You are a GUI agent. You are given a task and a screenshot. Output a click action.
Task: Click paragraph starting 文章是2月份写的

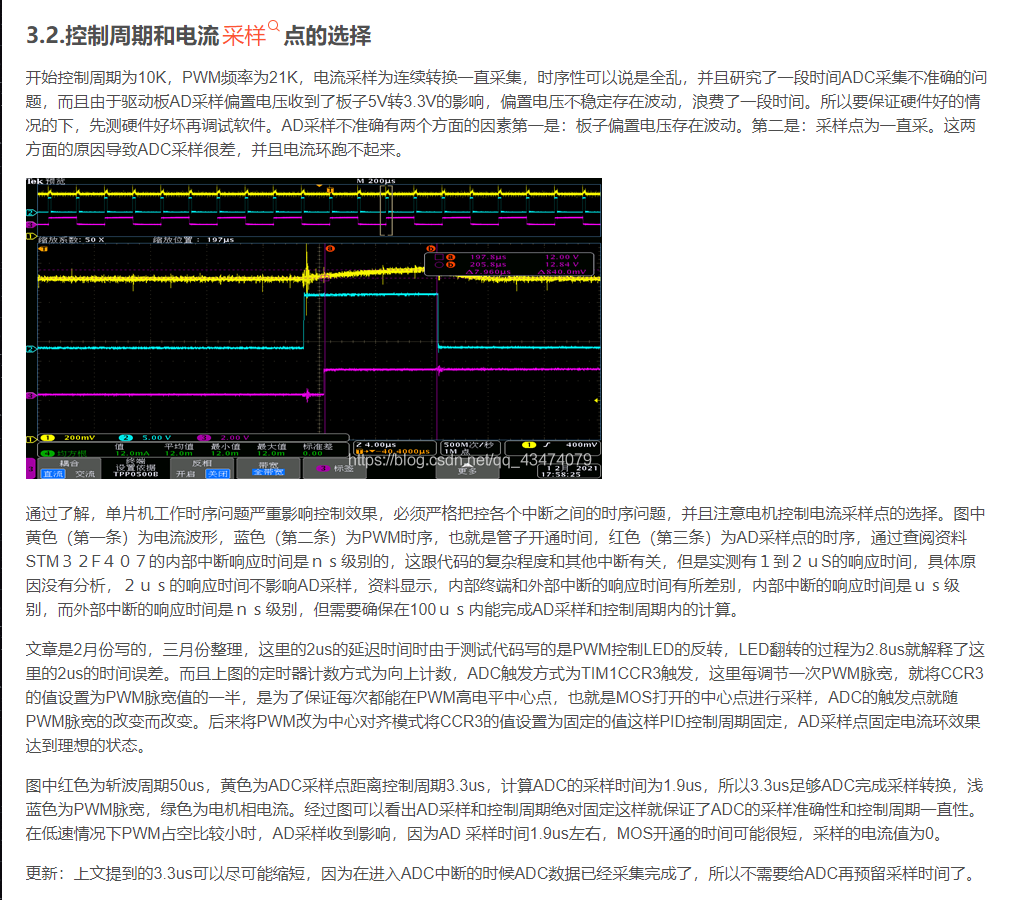click(x=505, y=697)
